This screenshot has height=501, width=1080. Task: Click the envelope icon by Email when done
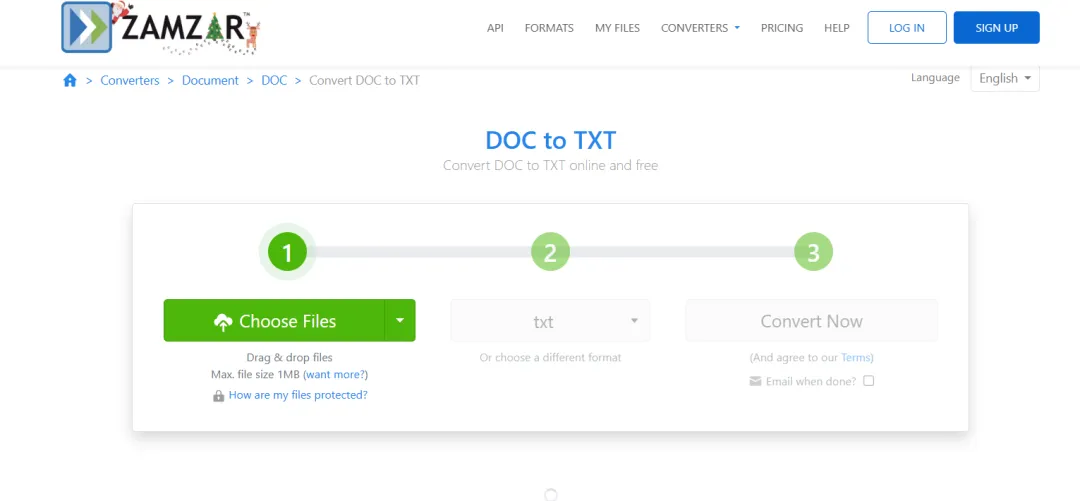(x=756, y=381)
